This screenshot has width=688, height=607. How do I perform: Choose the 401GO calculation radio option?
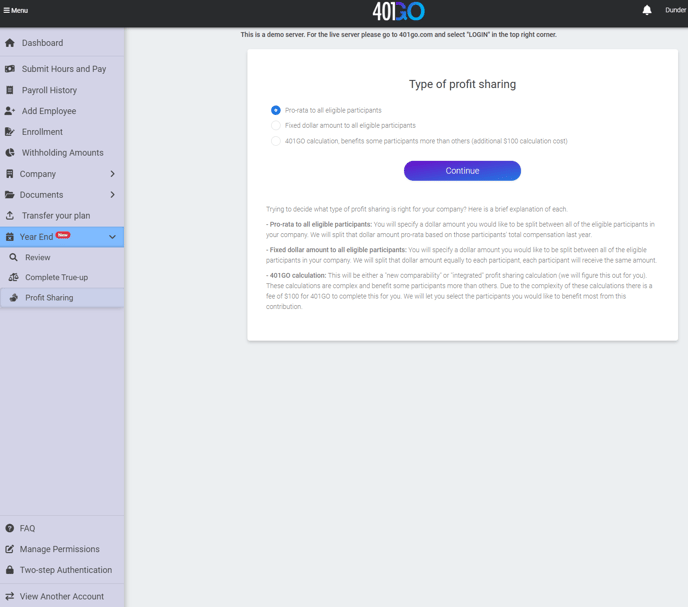[x=276, y=141]
